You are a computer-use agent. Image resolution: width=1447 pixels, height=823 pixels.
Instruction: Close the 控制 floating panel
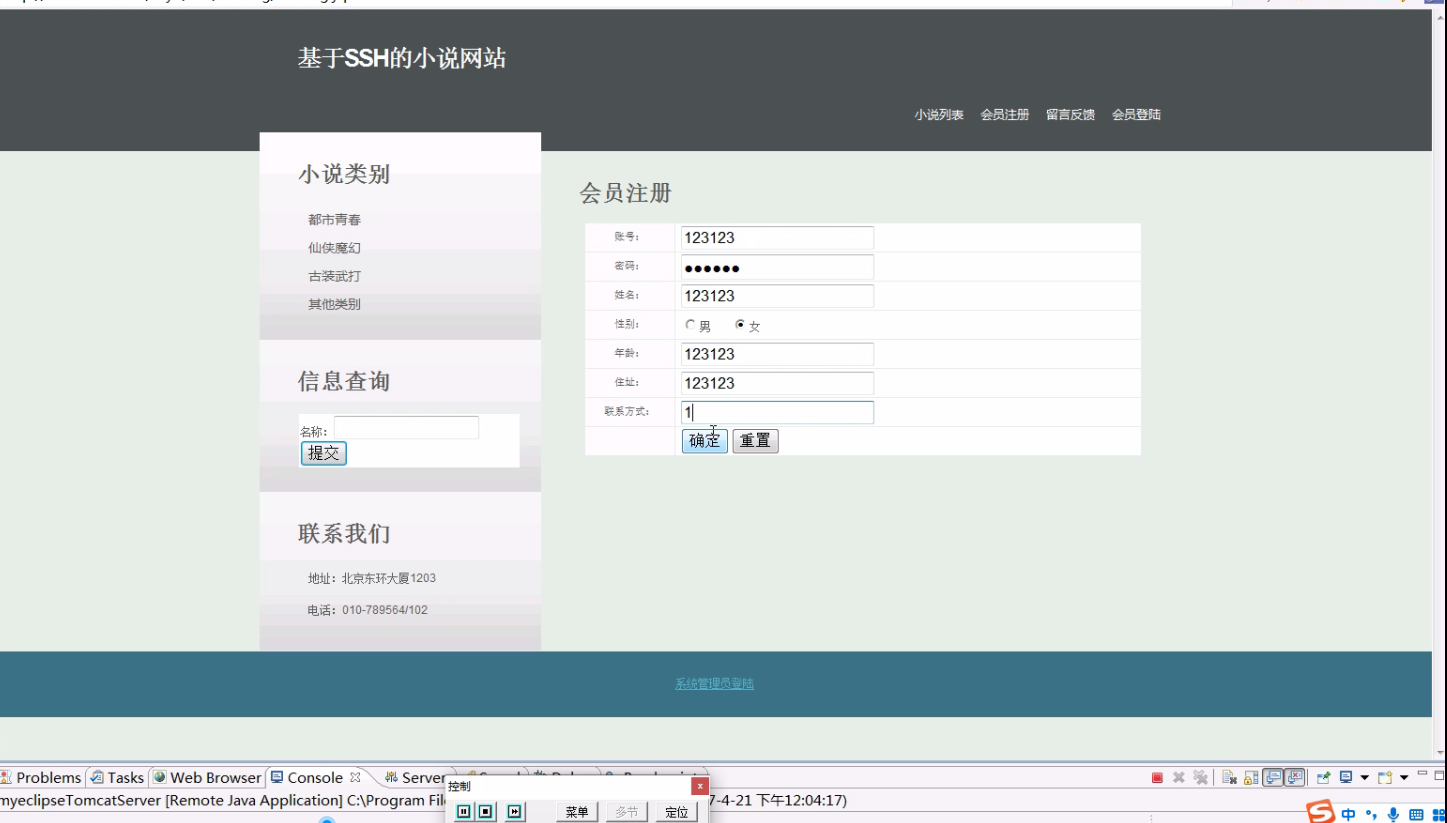[x=700, y=787]
